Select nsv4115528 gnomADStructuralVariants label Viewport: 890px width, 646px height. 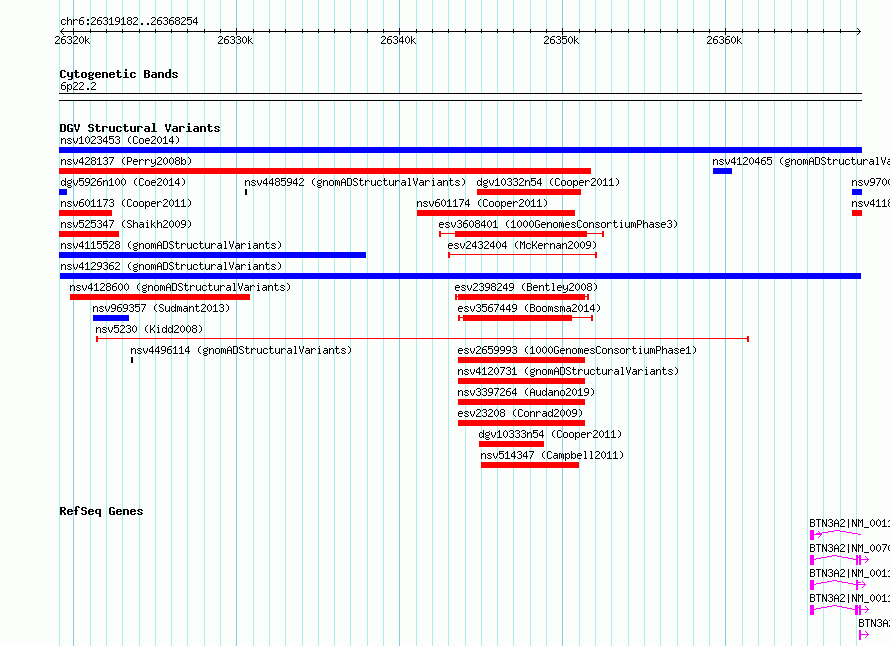click(x=171, y=245)
